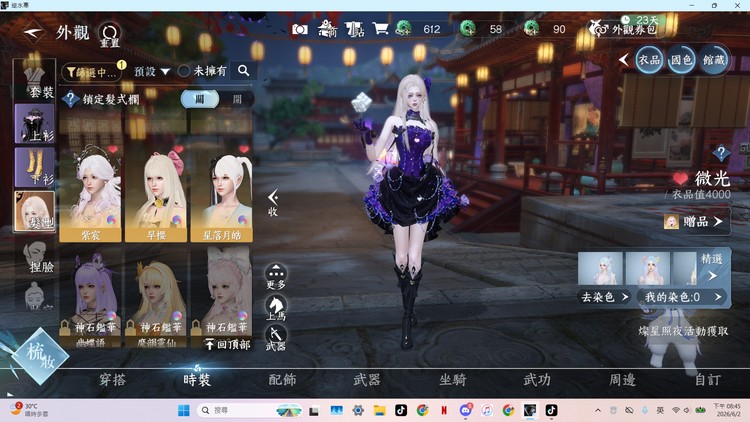Open the search magnifier in filter bar
750x422 pixels.
click(243, 71)
